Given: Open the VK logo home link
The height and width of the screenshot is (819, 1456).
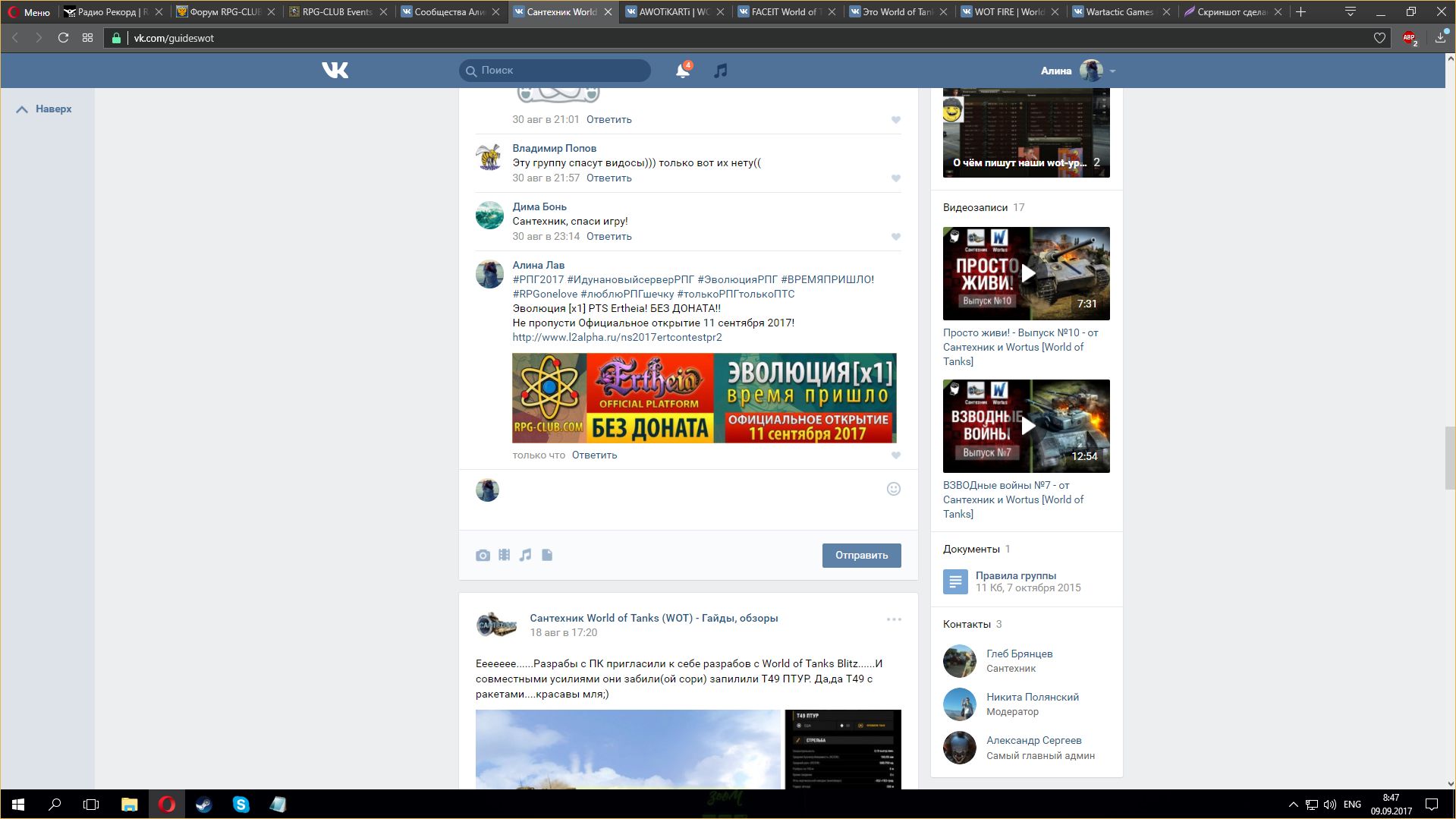Looking at the screenshot, I should pyautogui.click(x=335, y=70).
